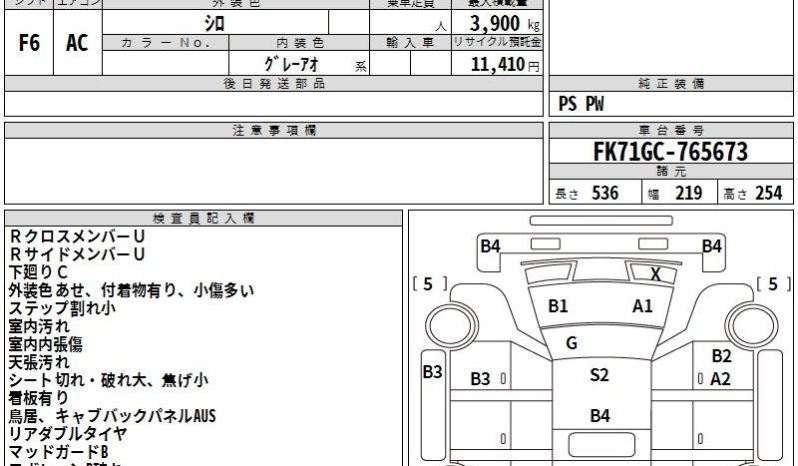Click the '諸元' header
This screenshot has height=466, width=798.
671,171
